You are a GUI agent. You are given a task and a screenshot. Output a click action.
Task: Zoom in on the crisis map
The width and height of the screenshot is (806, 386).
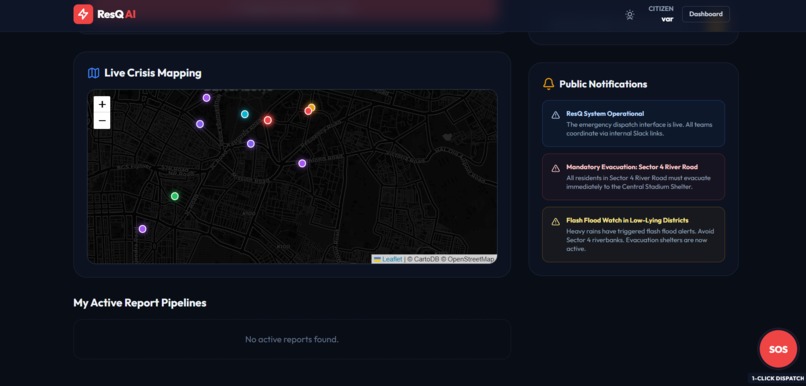click(x=102, y=104)
